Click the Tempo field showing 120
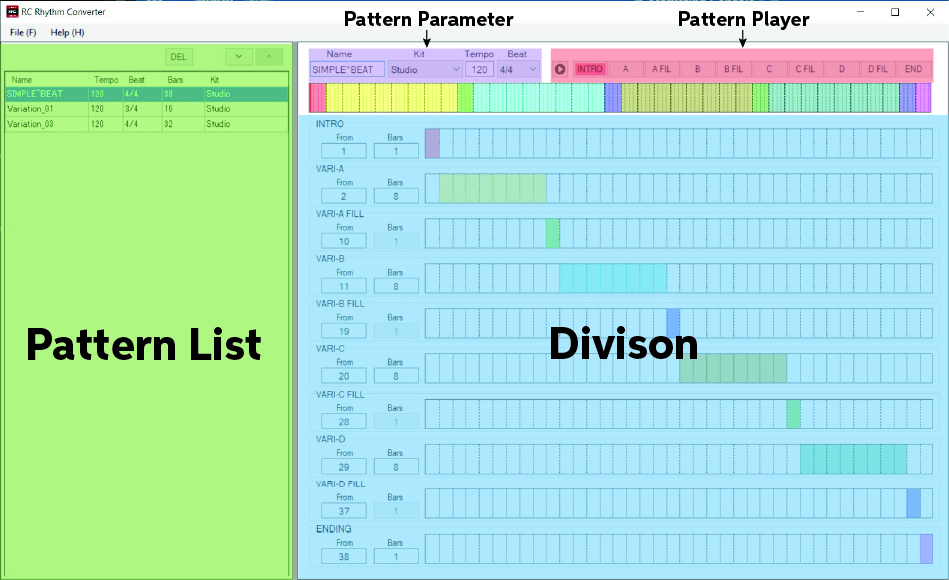The width and height of the screenshot is (949, 580). (x=479, y=70)
